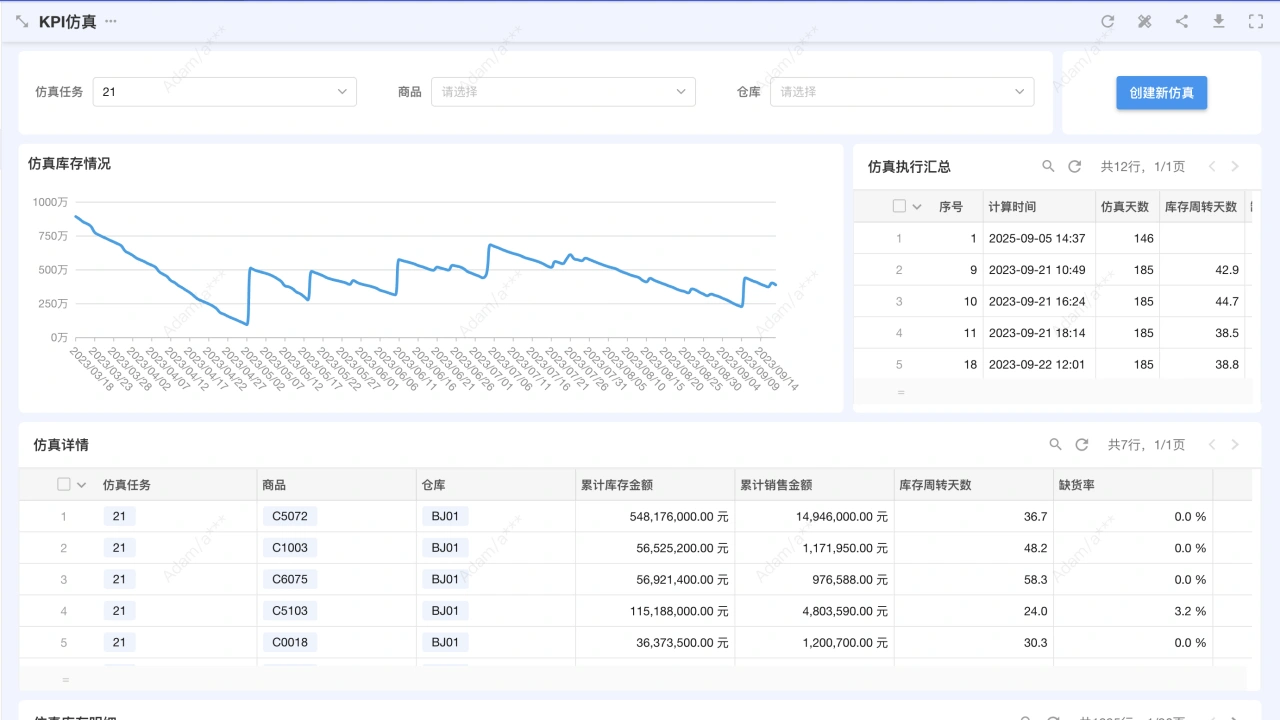1280x720 pixels.
Task: Toggle select-all checkbox in 仿真执行汇总 table
Action: coord(899,206)
